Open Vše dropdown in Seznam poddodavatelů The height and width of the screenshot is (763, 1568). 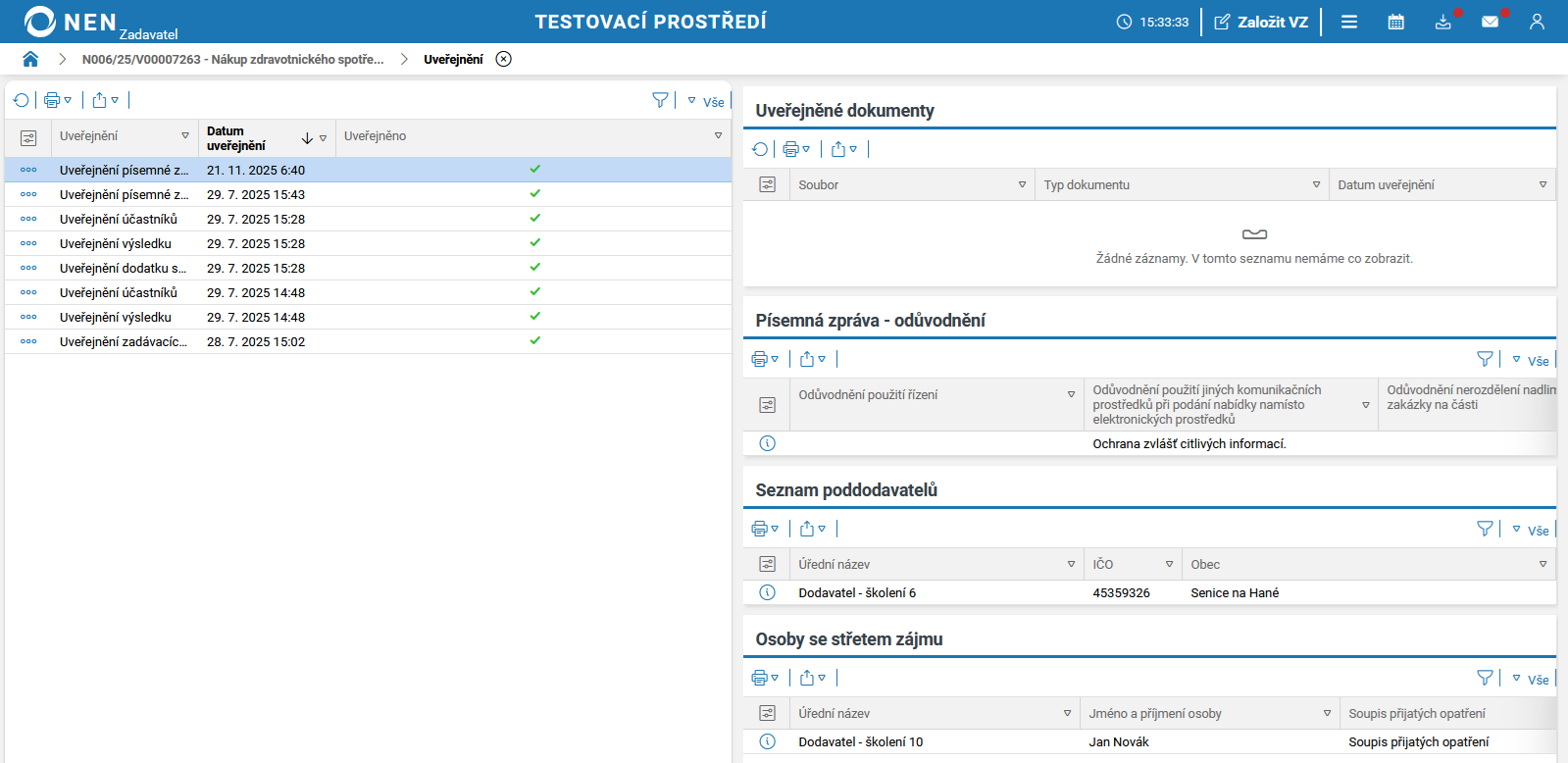[1531, 530]
